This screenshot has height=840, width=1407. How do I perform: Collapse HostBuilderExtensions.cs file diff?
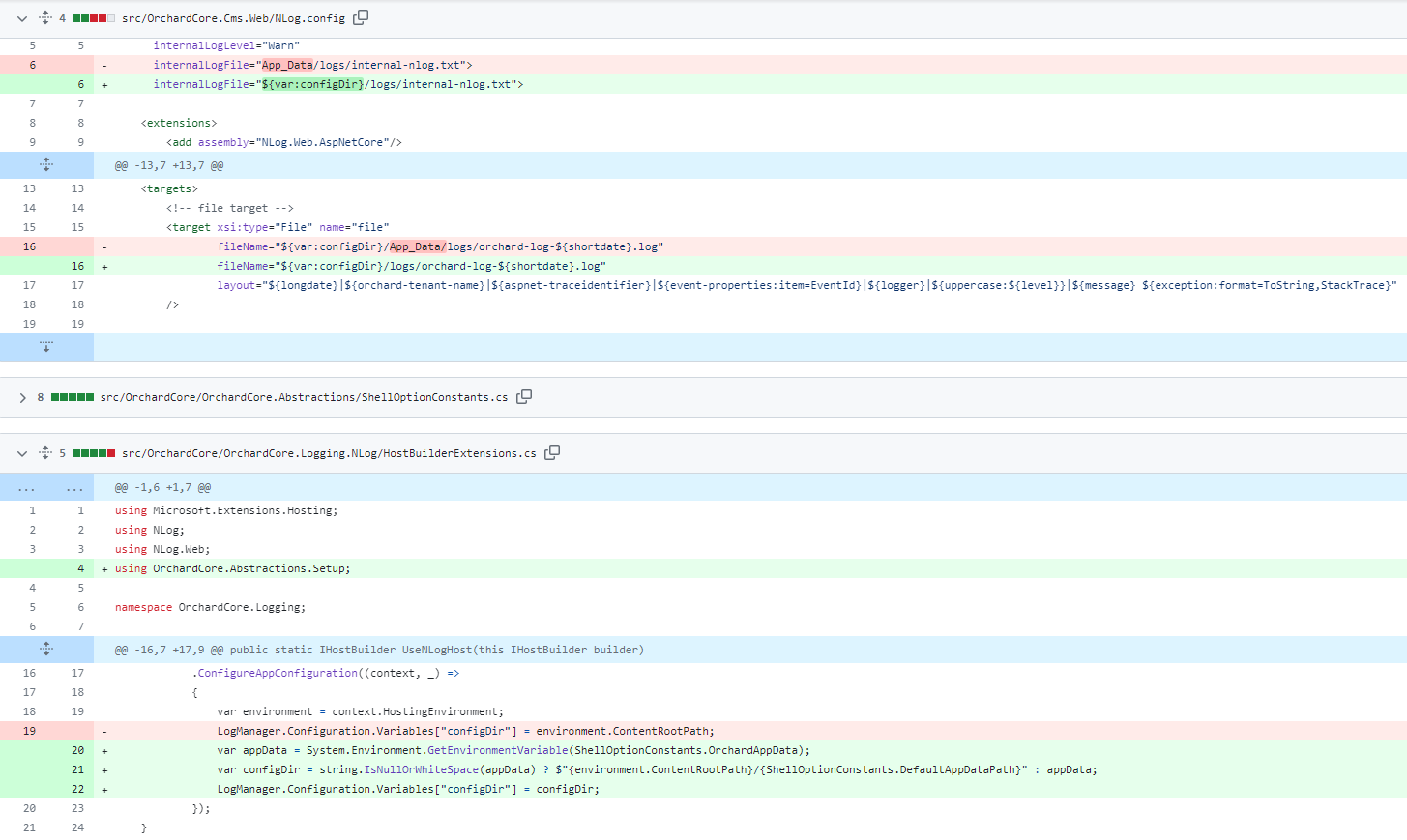coord(22,453)
